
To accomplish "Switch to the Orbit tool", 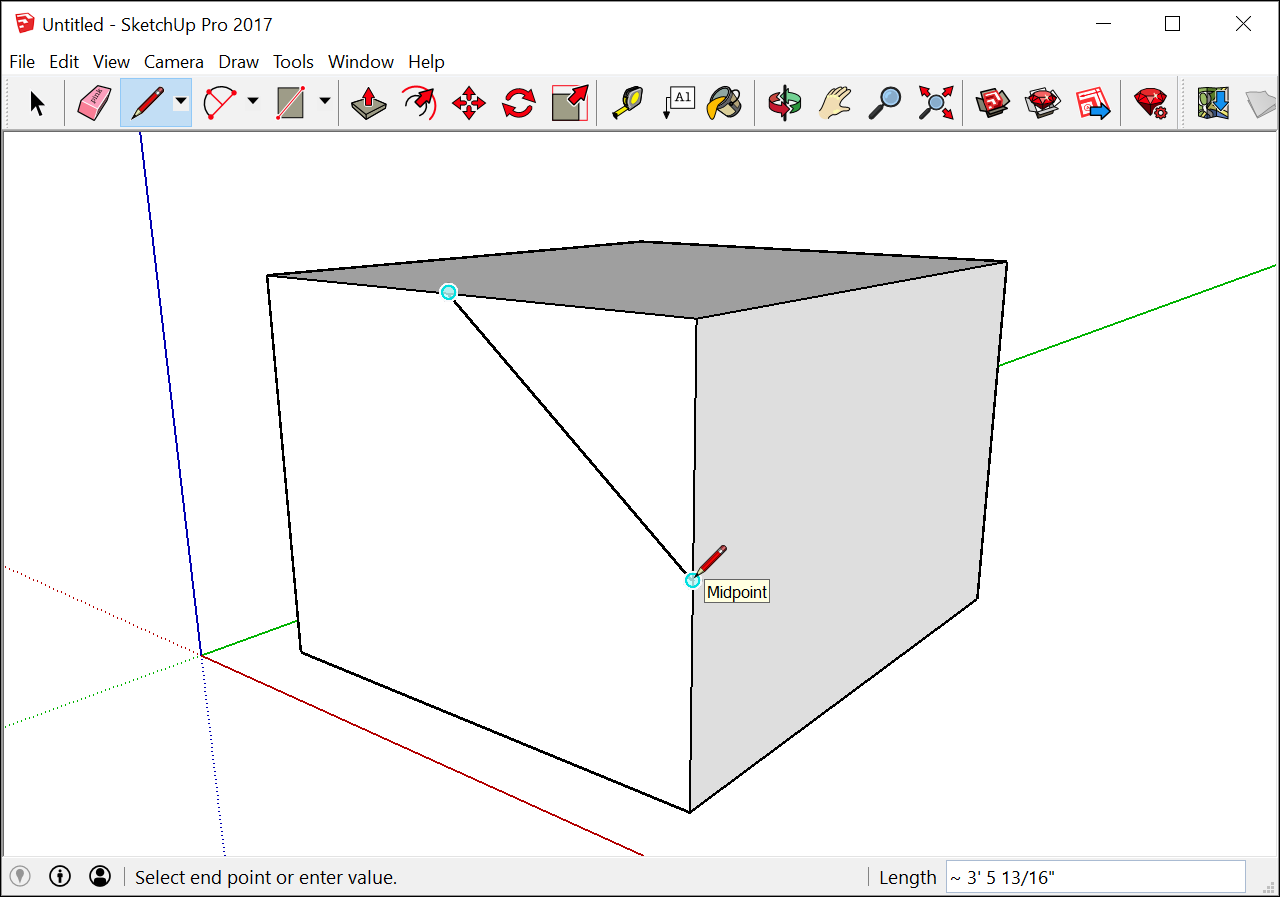I will (784, 102).
